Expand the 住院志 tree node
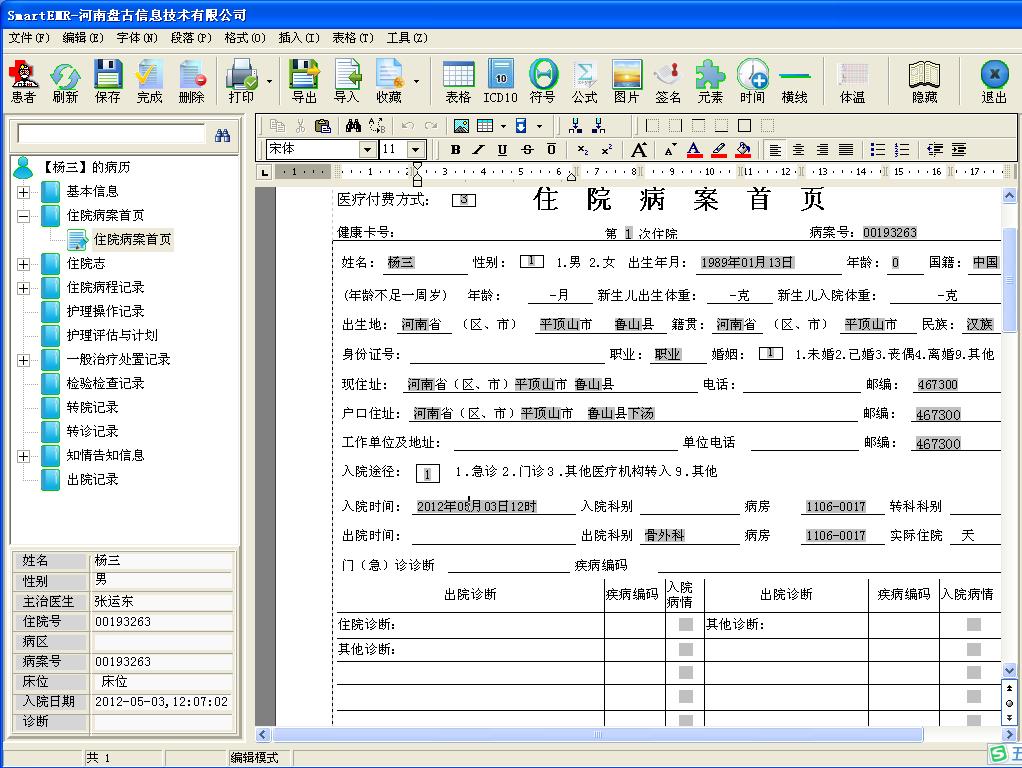 pos(23,264)
